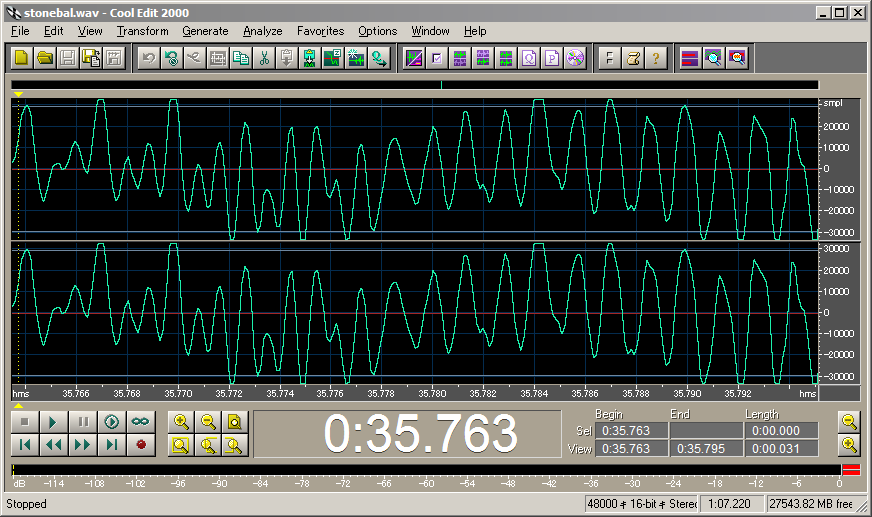Click the Open file folder icon
872x517 pixels.
click(x=45, y=58)
